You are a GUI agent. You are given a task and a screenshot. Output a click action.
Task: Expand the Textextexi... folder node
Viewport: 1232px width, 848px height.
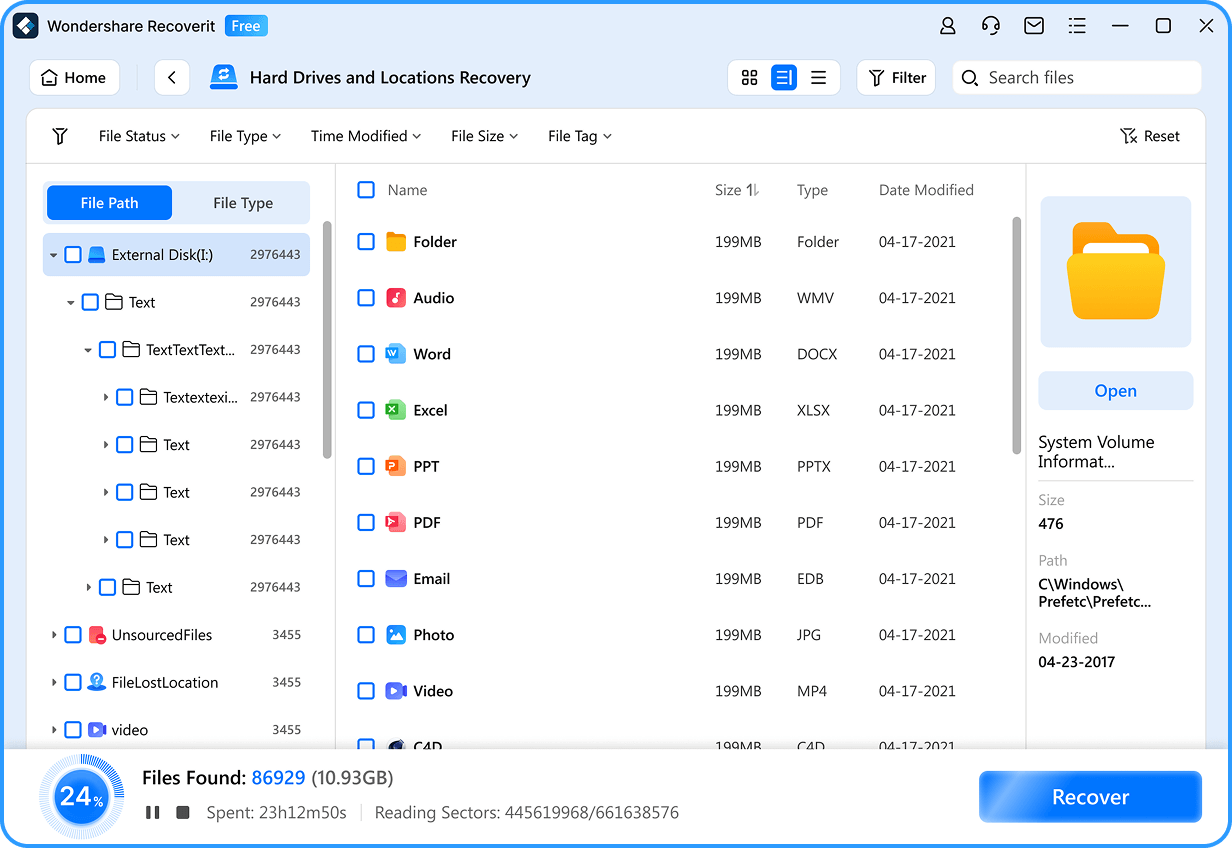pyautogui.click(x=105, y=397)
